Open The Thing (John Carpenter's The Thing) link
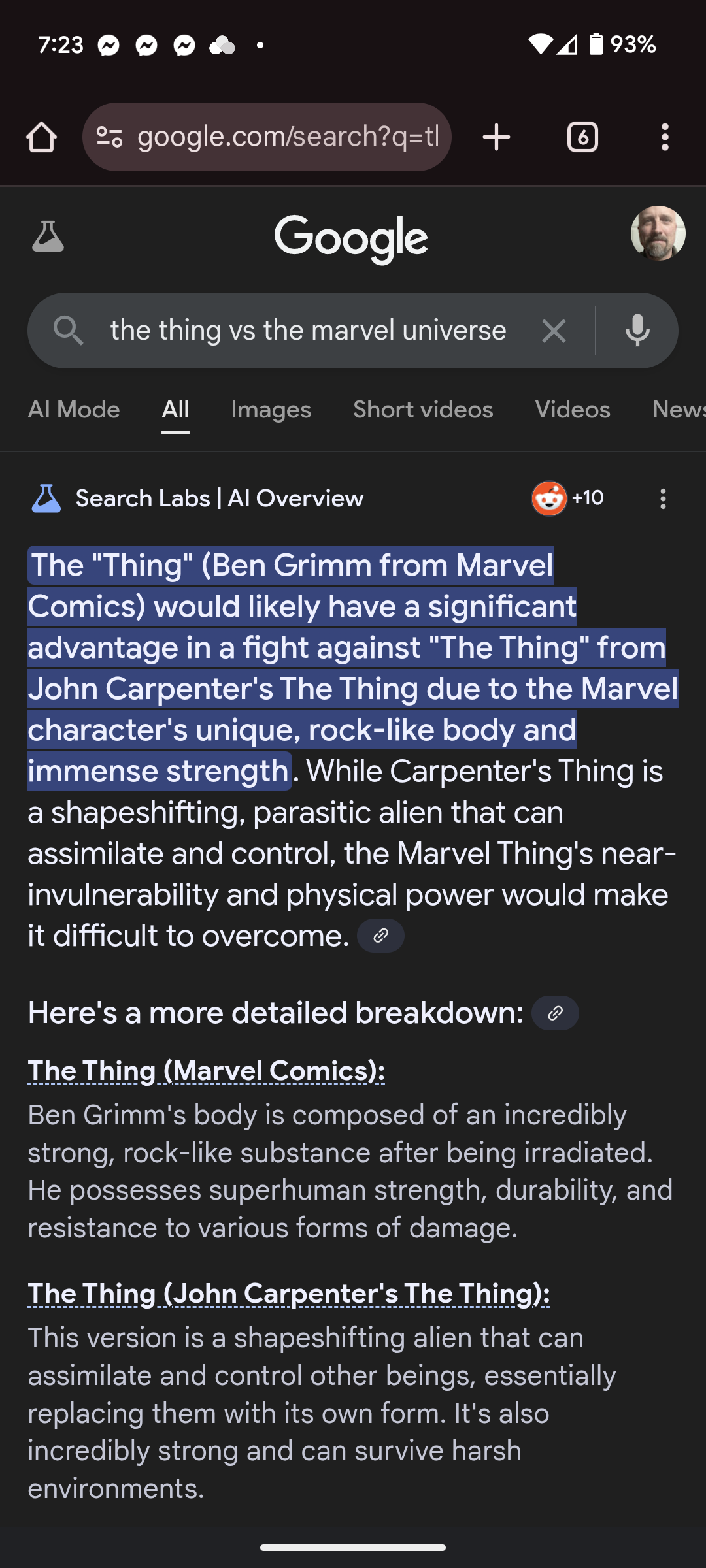 click(289, 1294)
